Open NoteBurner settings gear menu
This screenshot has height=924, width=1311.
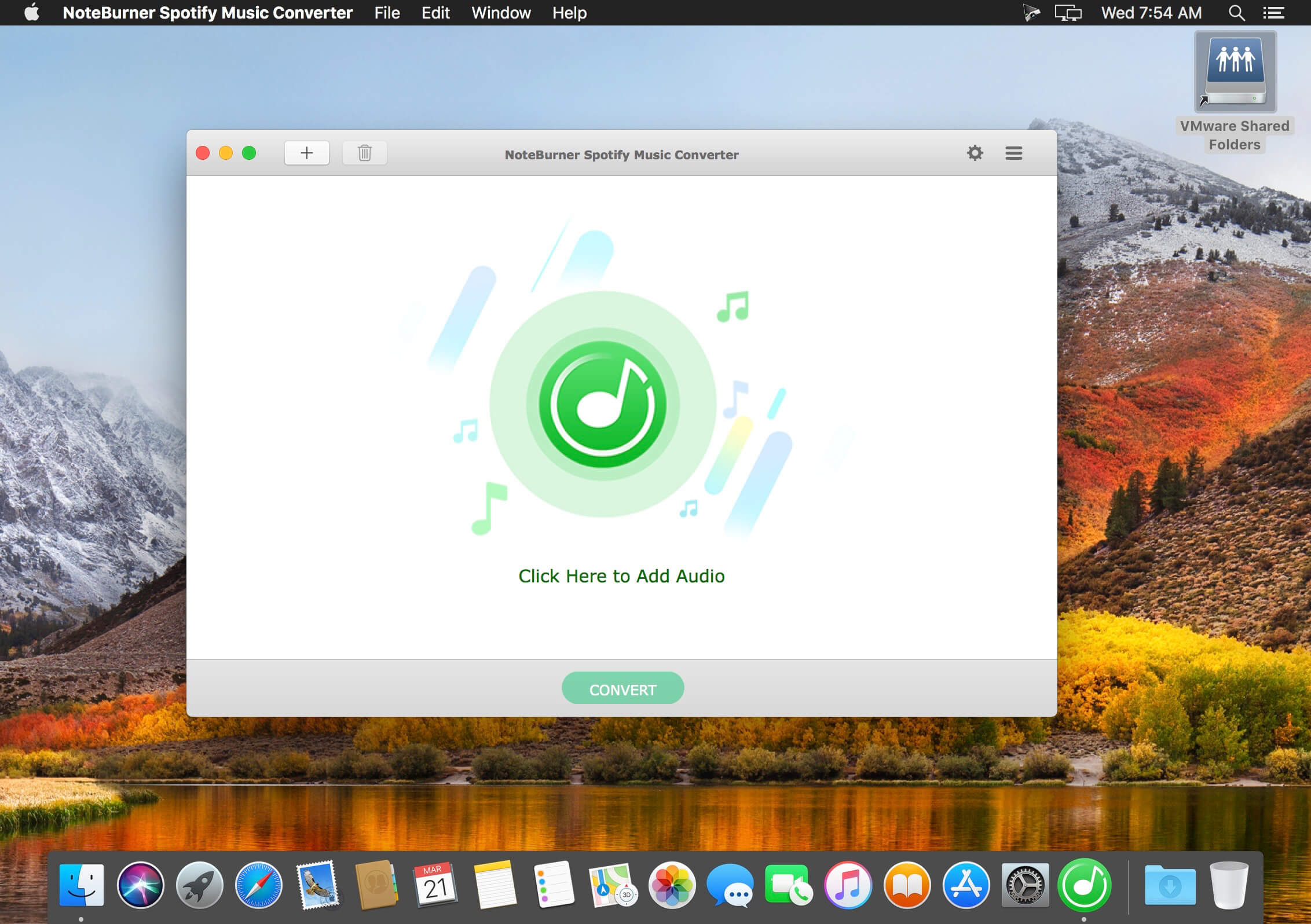tap(976, 153)
